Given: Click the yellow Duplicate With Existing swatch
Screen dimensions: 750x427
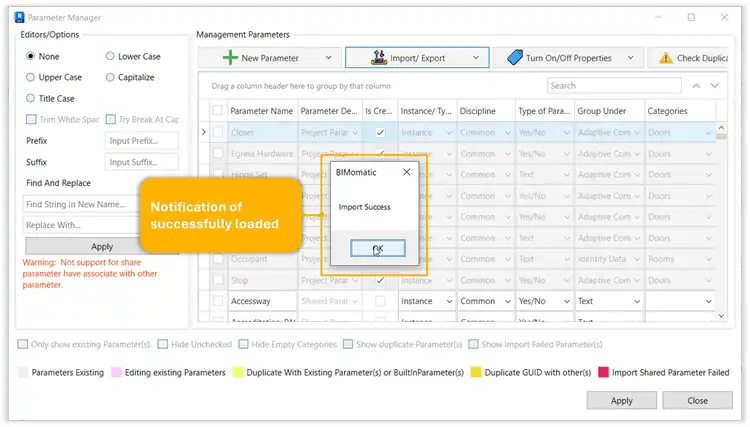Looking at the screenshot, I should point(238,372).
